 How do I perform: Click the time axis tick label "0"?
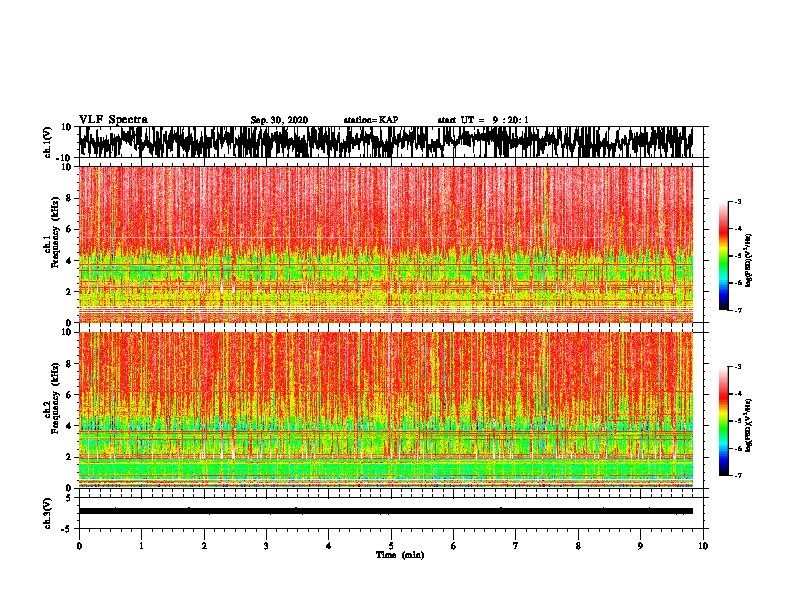(79, 546)
